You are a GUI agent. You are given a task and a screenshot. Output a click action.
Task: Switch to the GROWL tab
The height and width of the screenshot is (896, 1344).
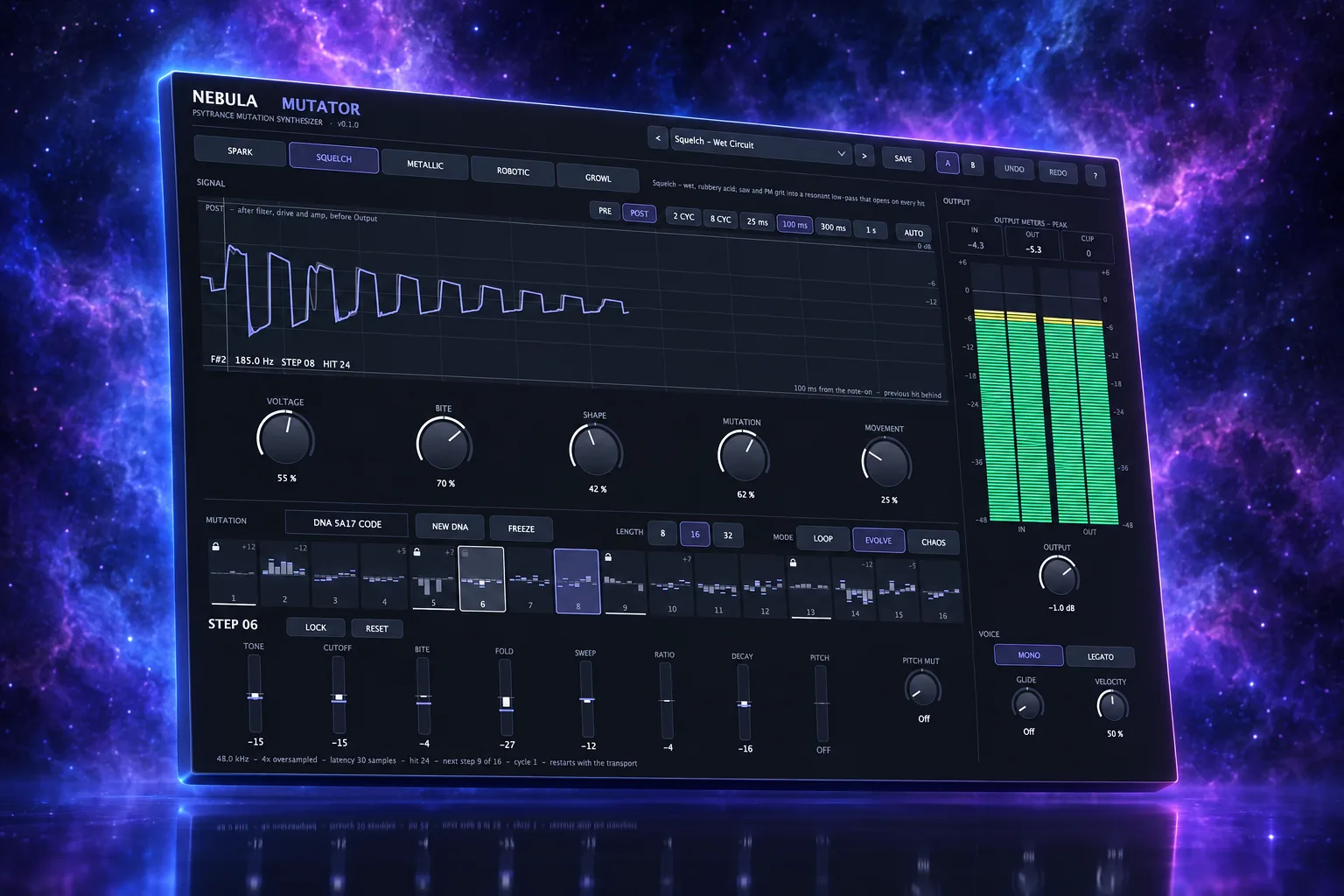[598, 178]
